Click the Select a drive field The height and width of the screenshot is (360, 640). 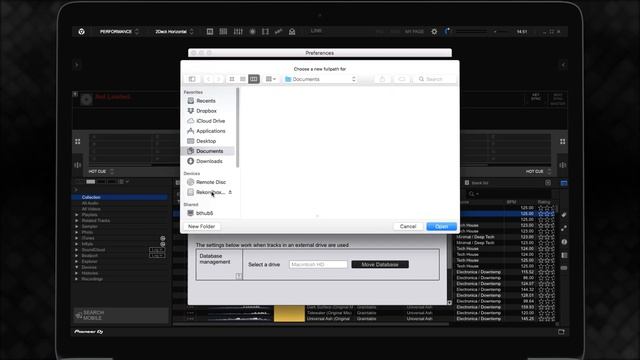318,264
